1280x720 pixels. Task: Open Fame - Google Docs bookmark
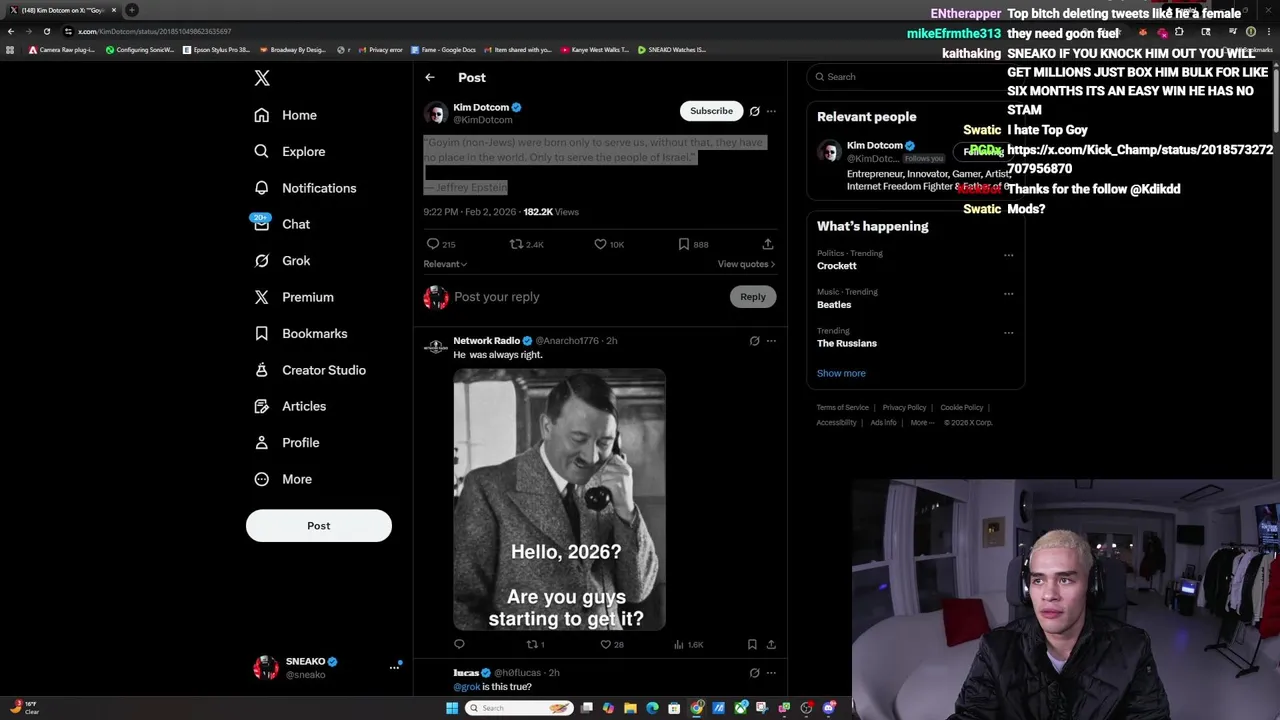443,50
